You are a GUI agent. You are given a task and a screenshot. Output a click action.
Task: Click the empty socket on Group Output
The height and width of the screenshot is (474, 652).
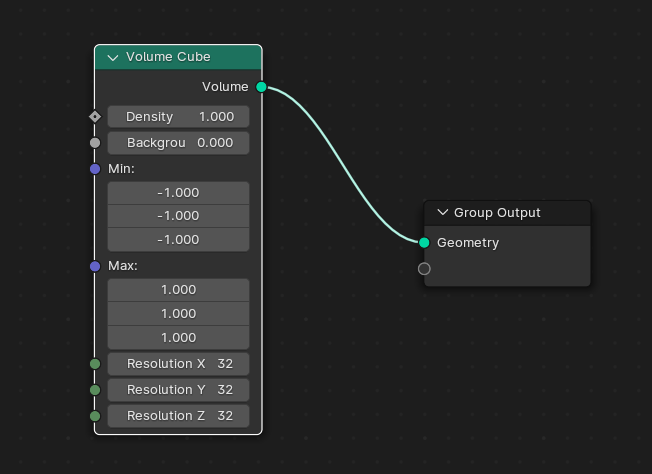[424, 269]
